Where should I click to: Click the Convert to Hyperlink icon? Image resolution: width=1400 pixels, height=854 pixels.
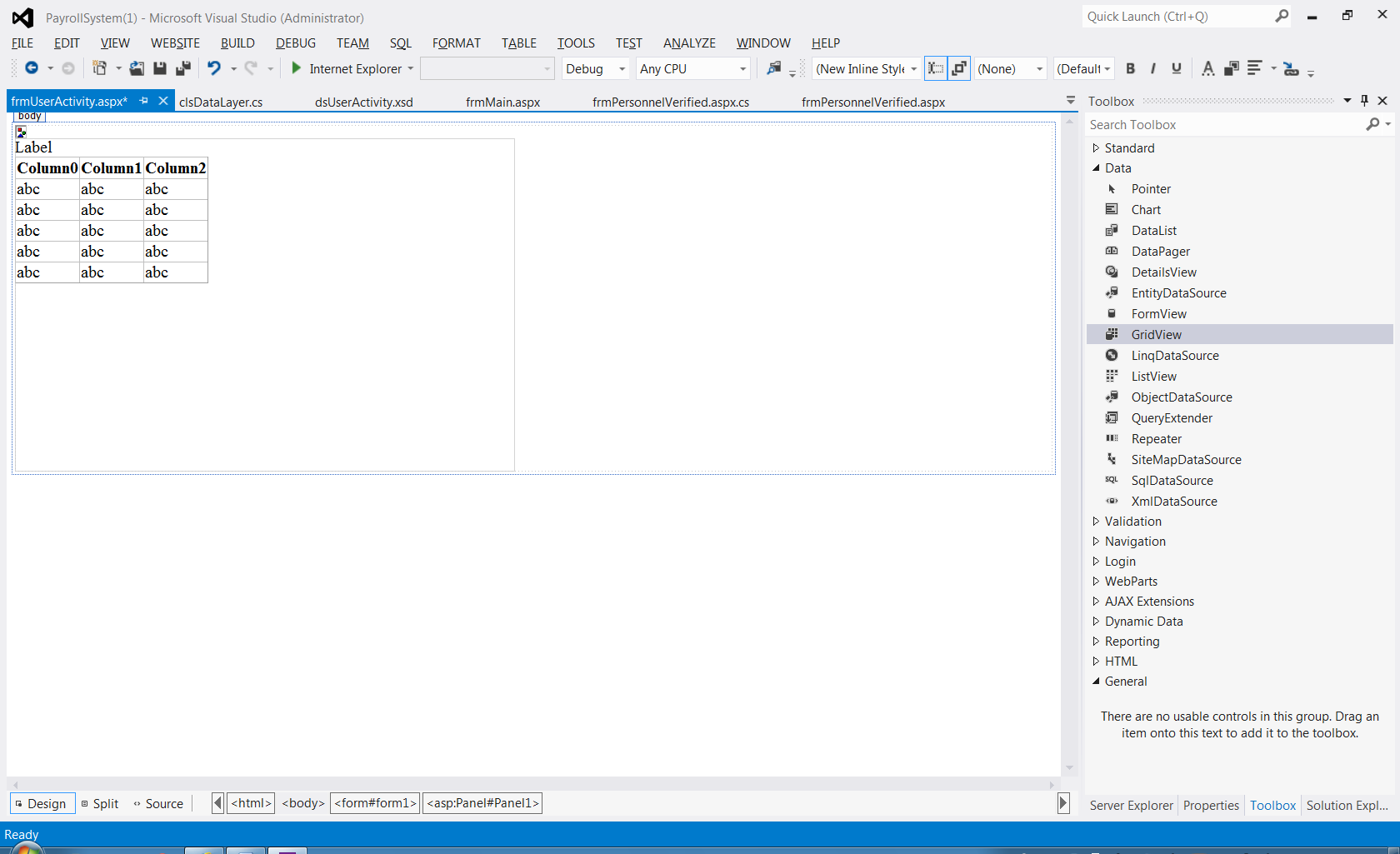tap(1291, 68)
